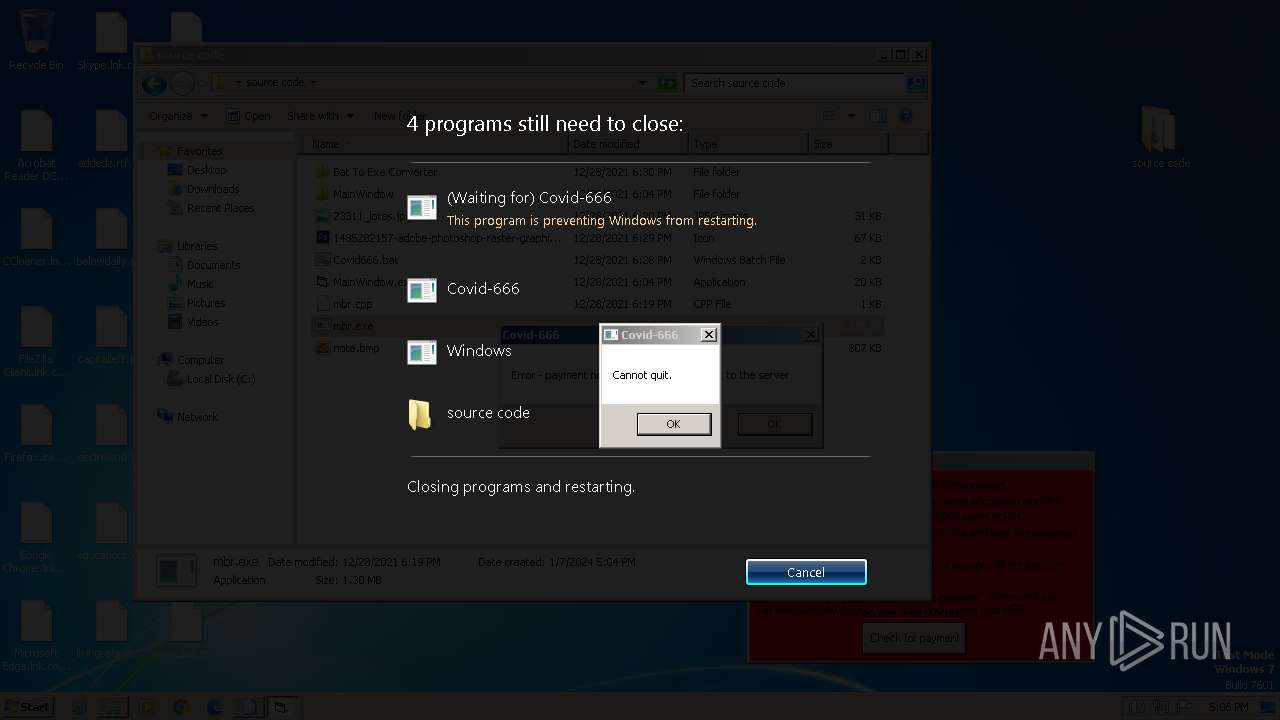Click the media player taskbar icon
Screen dimensions: 1280x720
[x=147, y=707]
